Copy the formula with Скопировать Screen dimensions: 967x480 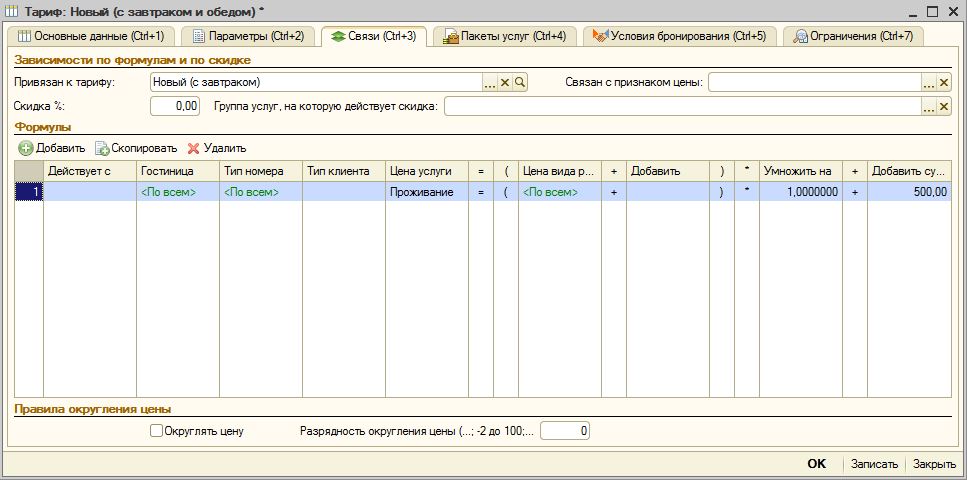[x=136, y=148]
